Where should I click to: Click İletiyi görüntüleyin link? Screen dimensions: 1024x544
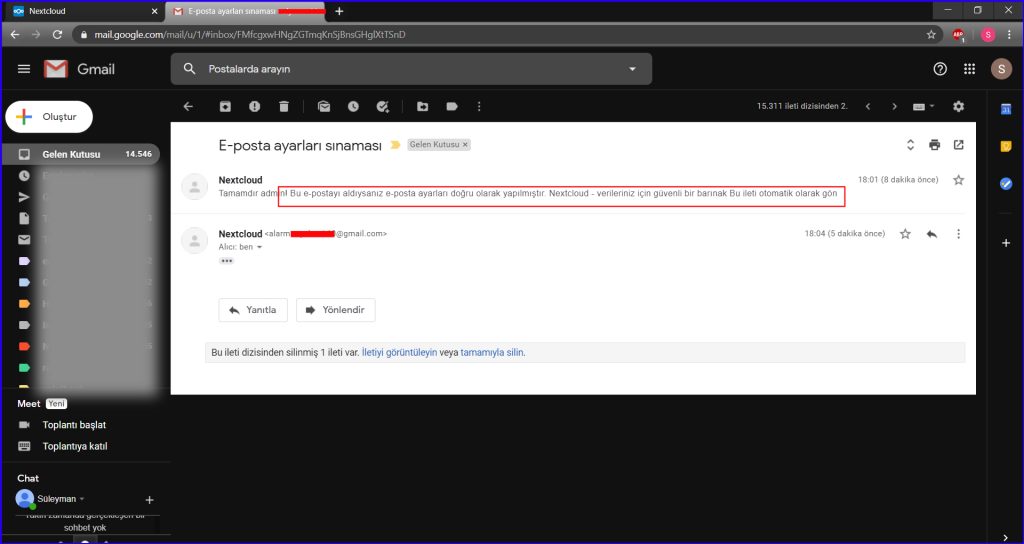[400, 353]
